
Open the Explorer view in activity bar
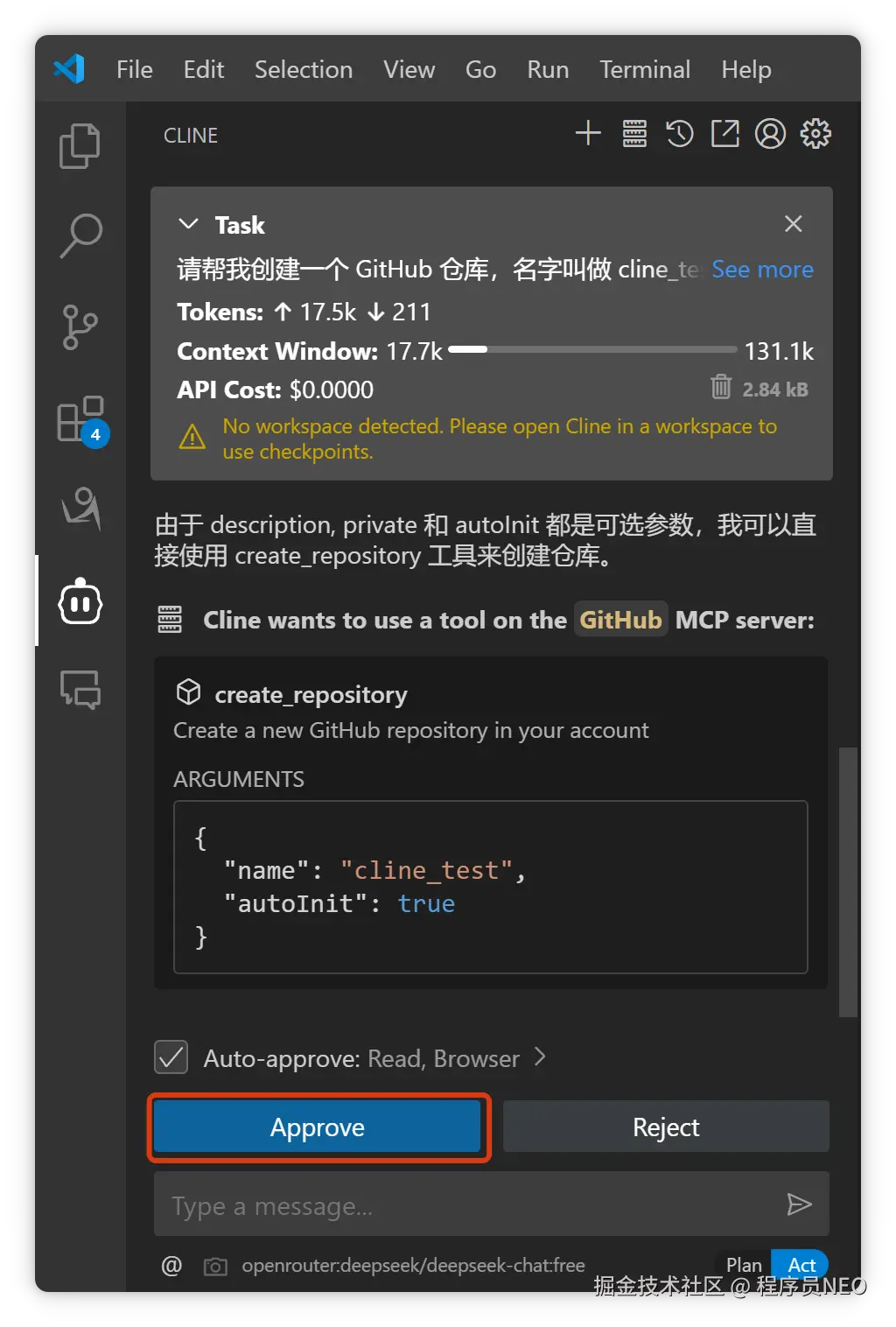(x=80, y=145)
